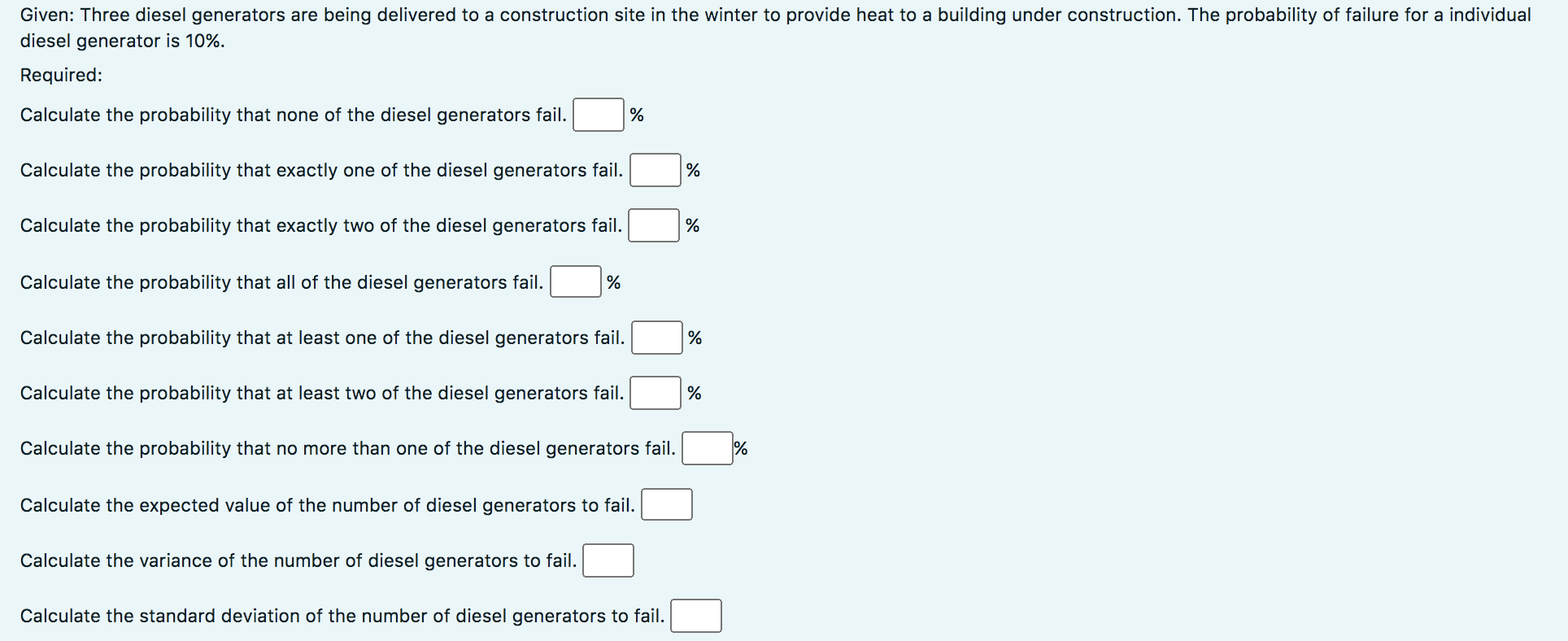Image resolution: width=1568 pixels, height=641 pixels.
Task: Click the input box for at least one failing
Action: click(656, 338)
